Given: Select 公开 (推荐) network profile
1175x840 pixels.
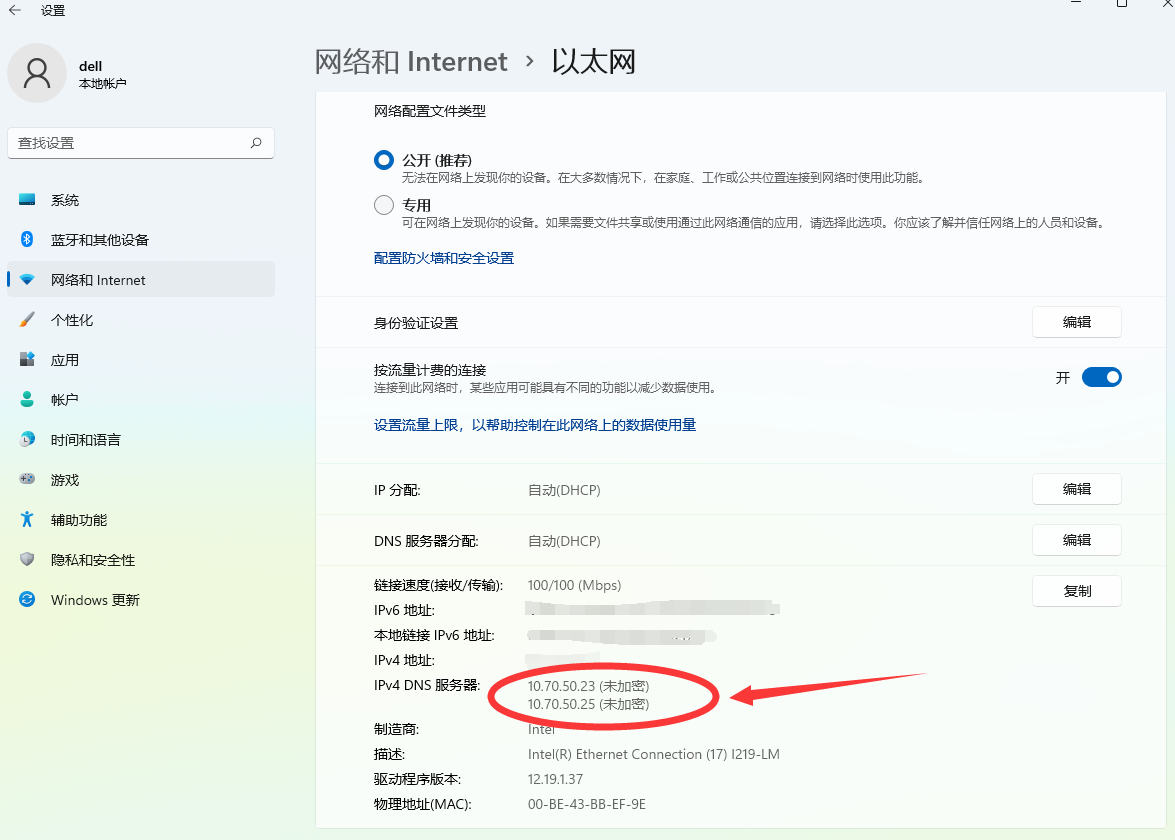Looking at the screenshot, I should pyautogui.click(x=384, y=160).
